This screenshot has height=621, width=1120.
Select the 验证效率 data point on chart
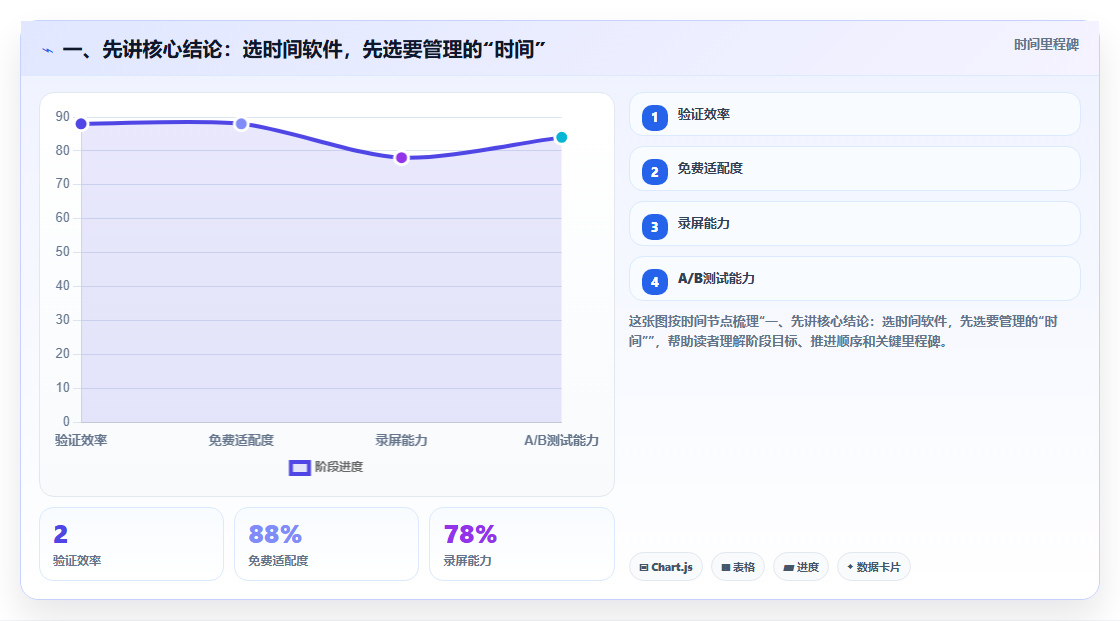point(81,124)
